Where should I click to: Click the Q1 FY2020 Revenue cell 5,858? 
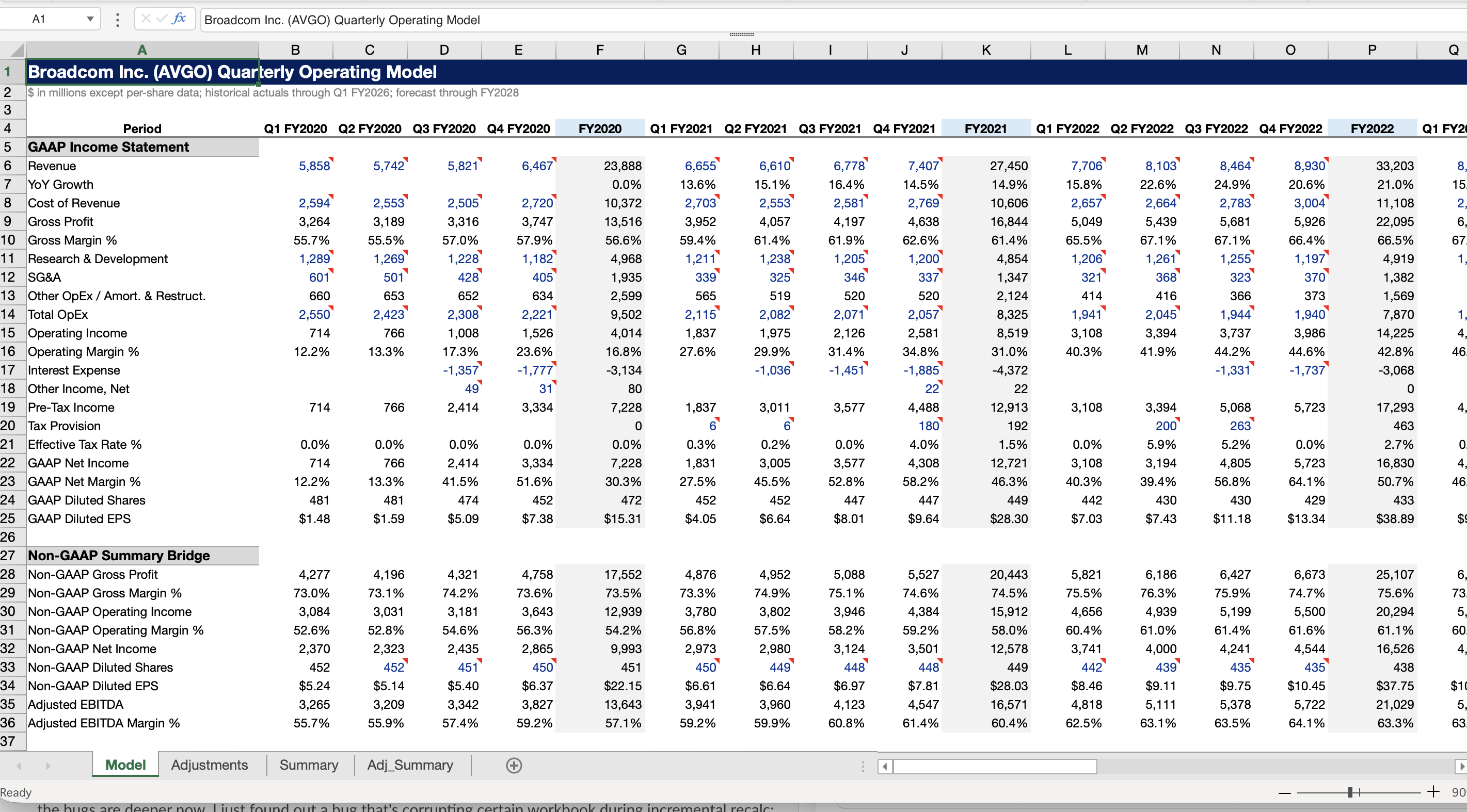click(314, 166)
